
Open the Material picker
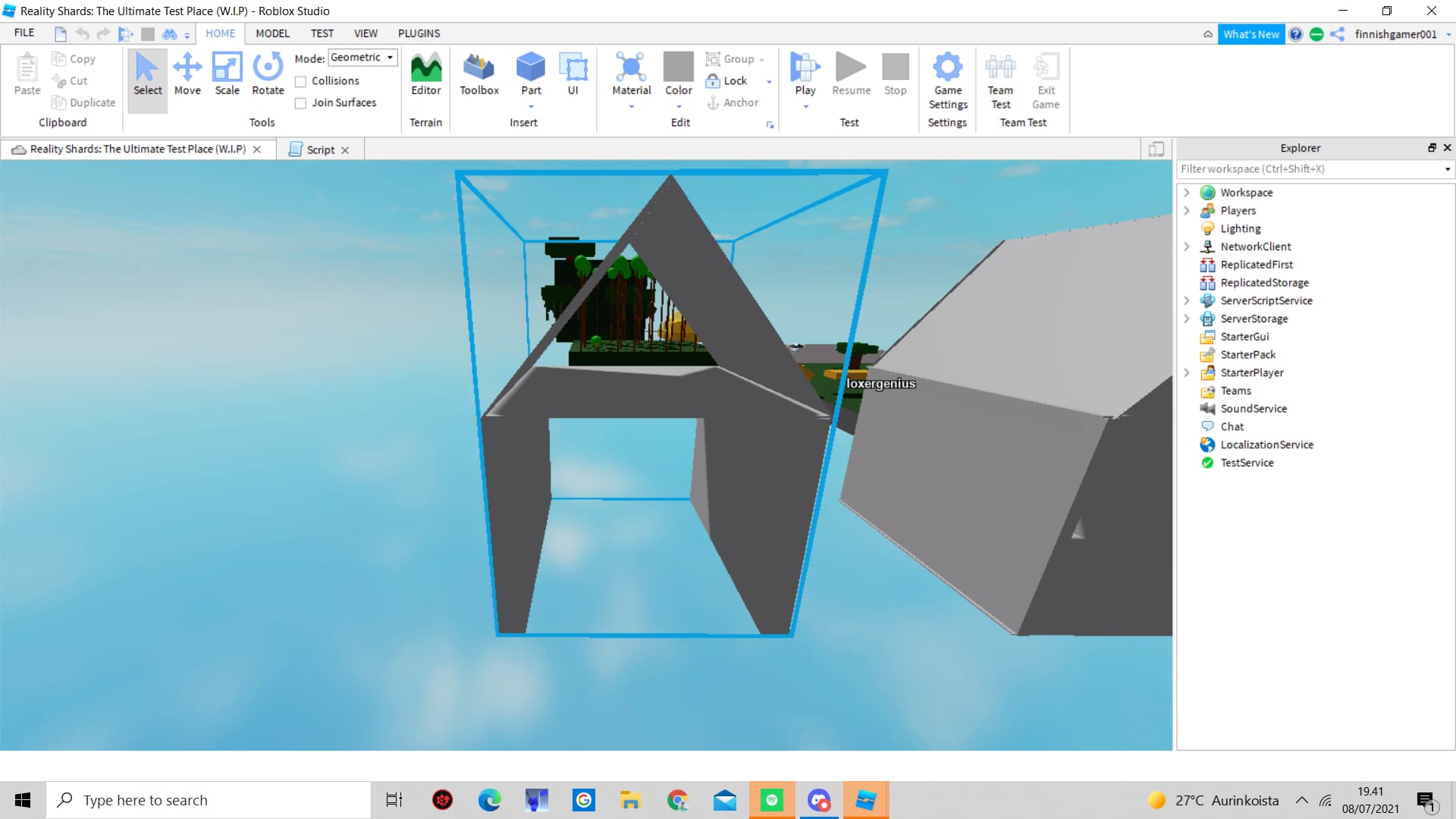(x=631, y=74)
